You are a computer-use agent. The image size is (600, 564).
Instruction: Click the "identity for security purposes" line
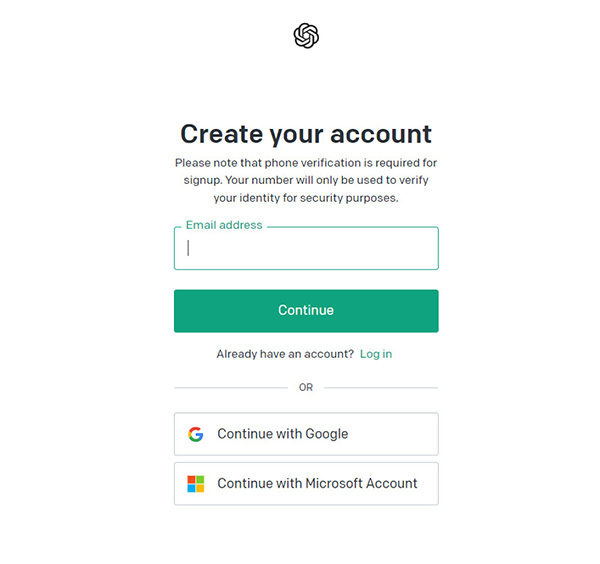(x=306, y=198)
